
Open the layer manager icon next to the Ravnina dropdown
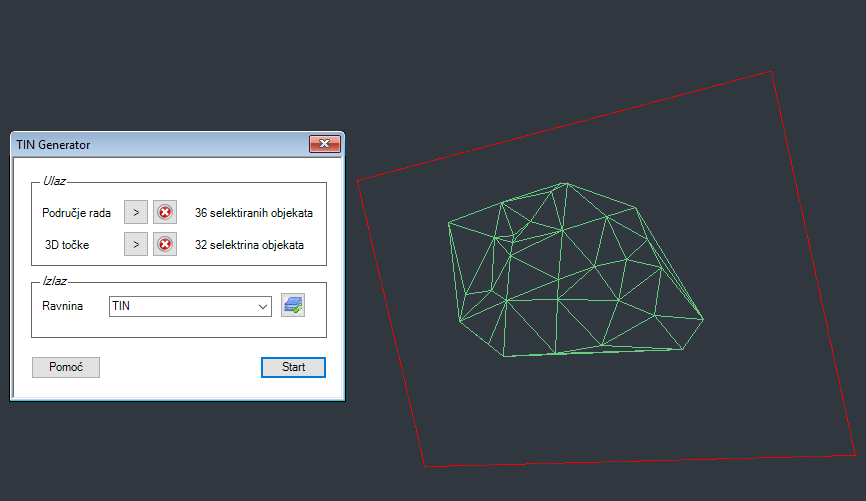click(293, 305)
